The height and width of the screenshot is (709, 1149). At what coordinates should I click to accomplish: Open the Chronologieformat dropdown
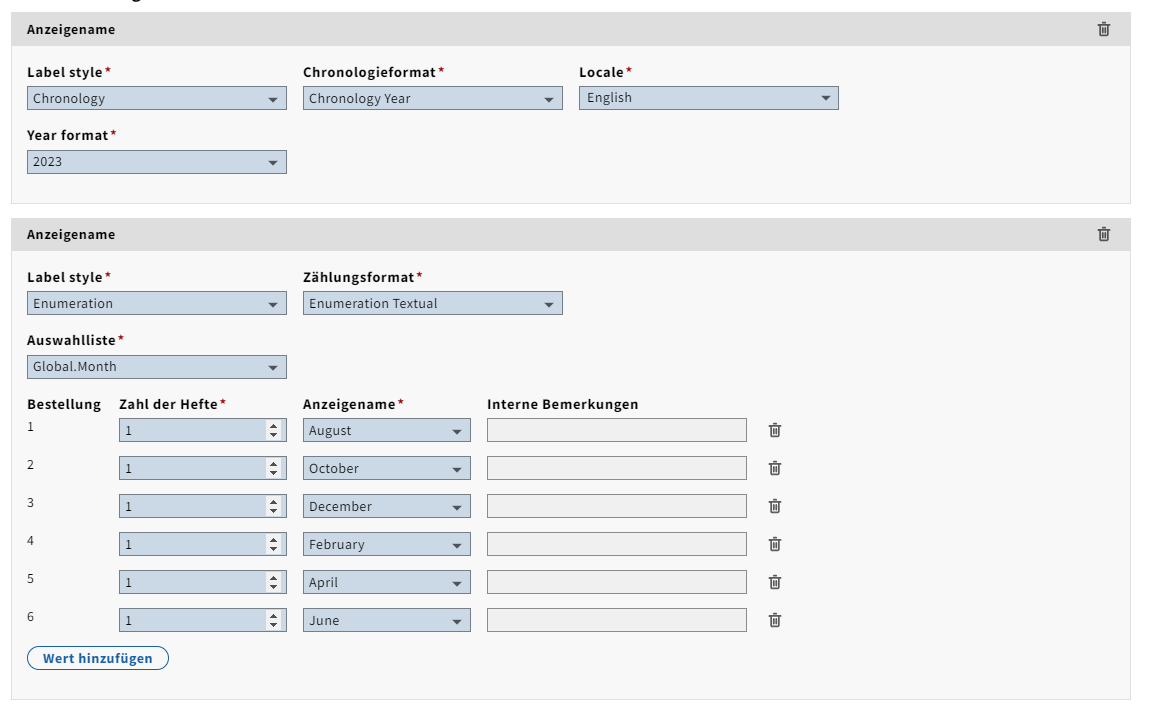[x=432, y=98]
